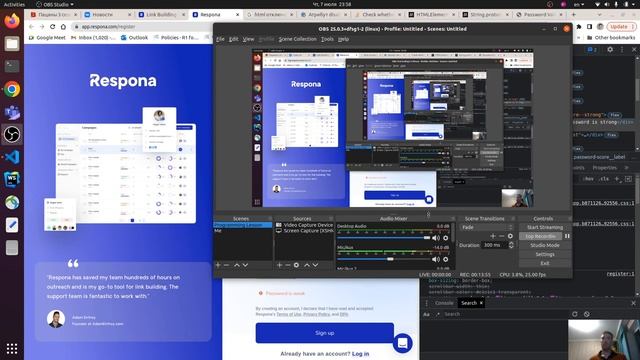Toggle match case Aa in DevTools search
640x360 pixels.
point(427,314)
